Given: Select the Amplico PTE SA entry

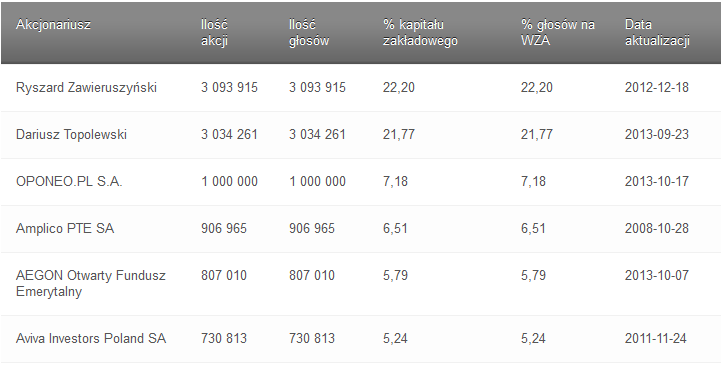Looking at the screenshot, I should pos(65,228).
